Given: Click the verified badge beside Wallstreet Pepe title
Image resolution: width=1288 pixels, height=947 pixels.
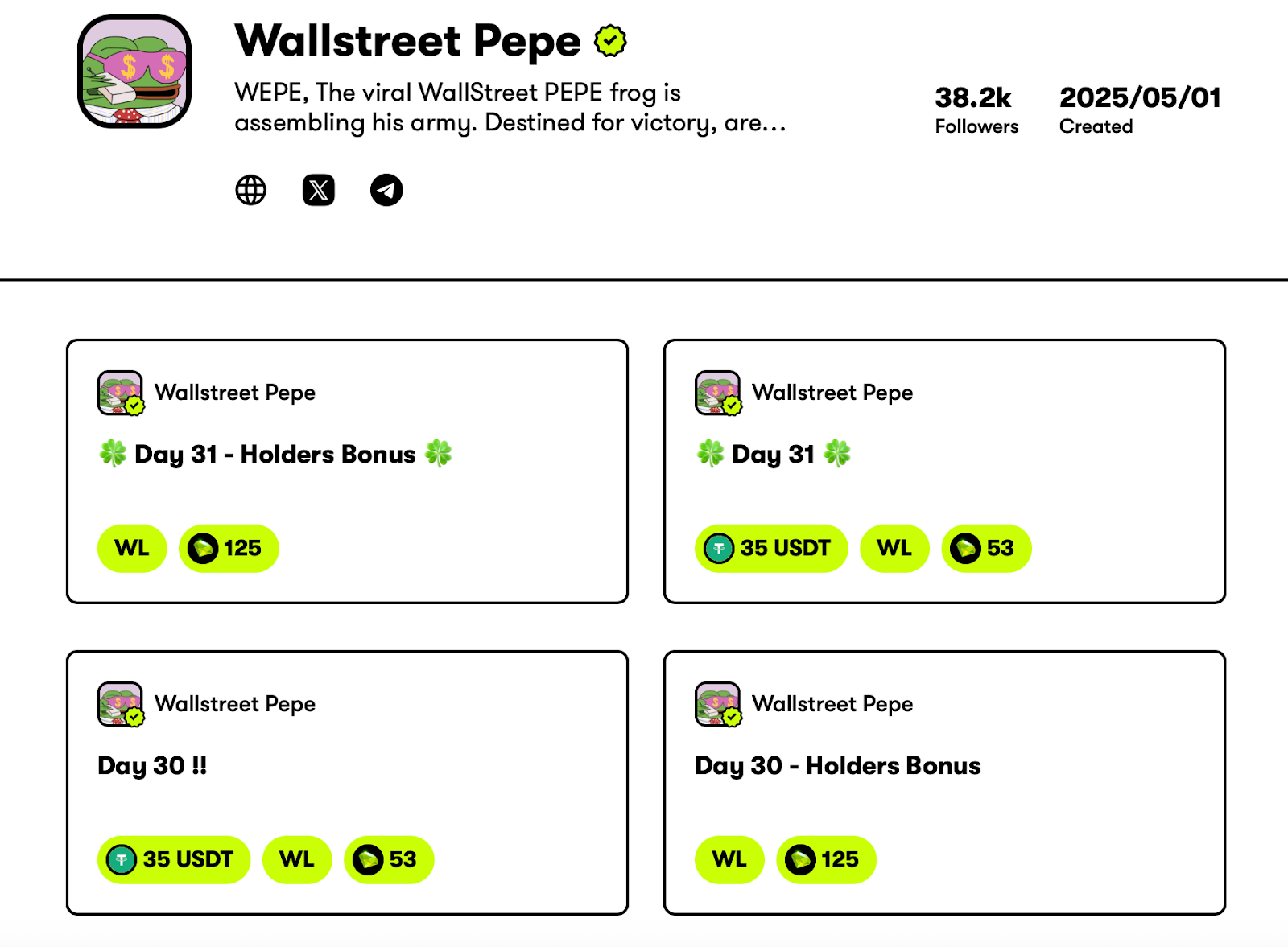Looking at the screenshot, I should [x=610, y=41].
